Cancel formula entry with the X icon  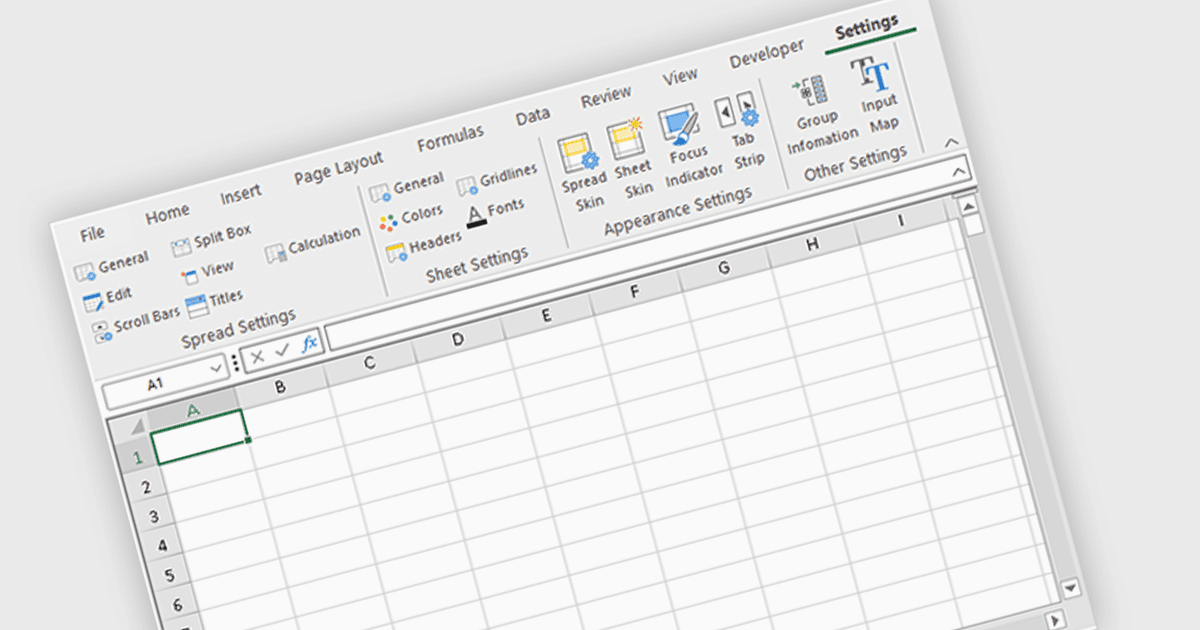click(258, 356)
